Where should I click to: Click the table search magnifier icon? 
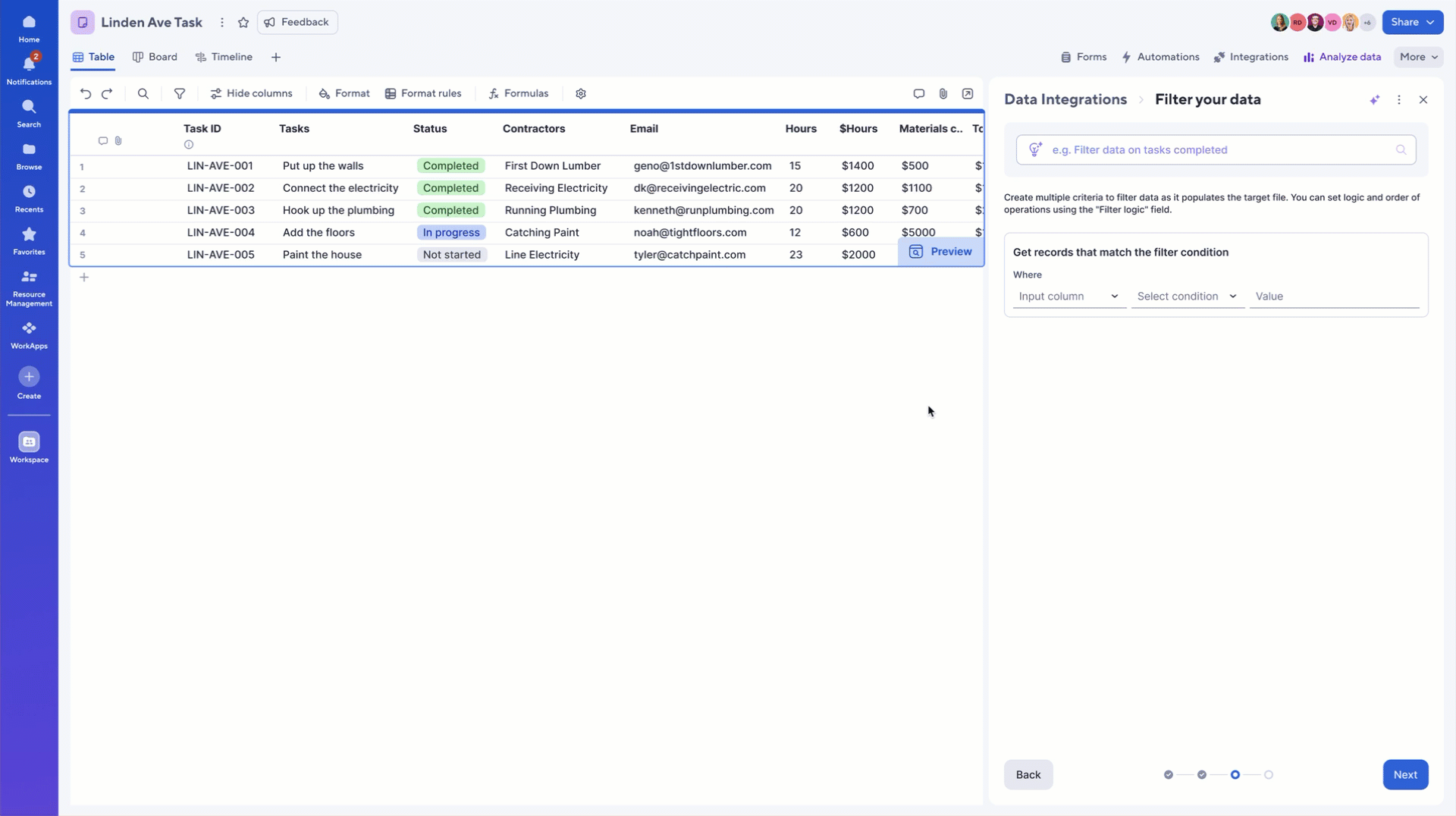(143, 94)
